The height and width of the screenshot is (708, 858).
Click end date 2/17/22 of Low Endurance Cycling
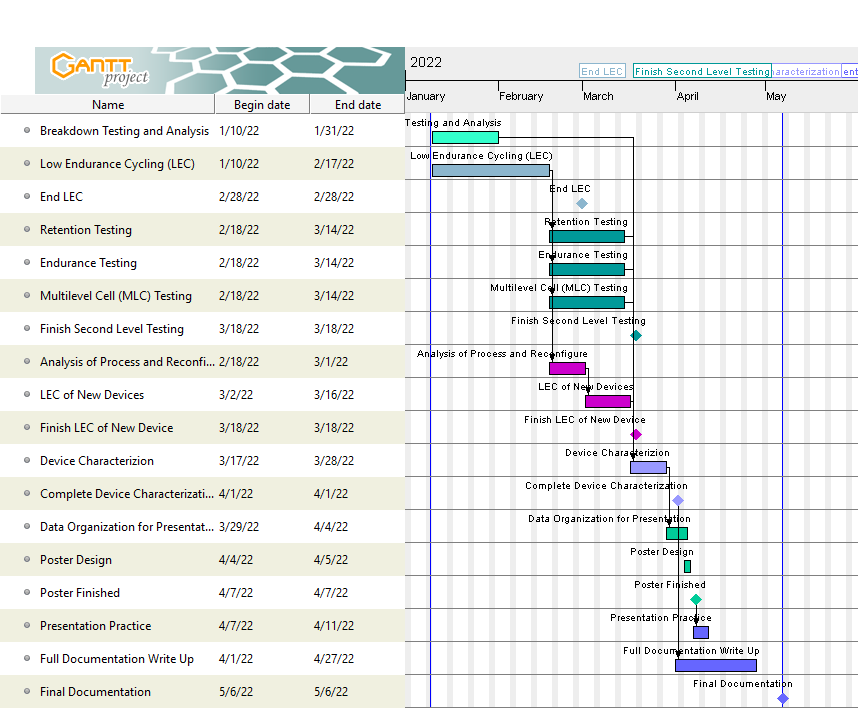coord(334,164)
